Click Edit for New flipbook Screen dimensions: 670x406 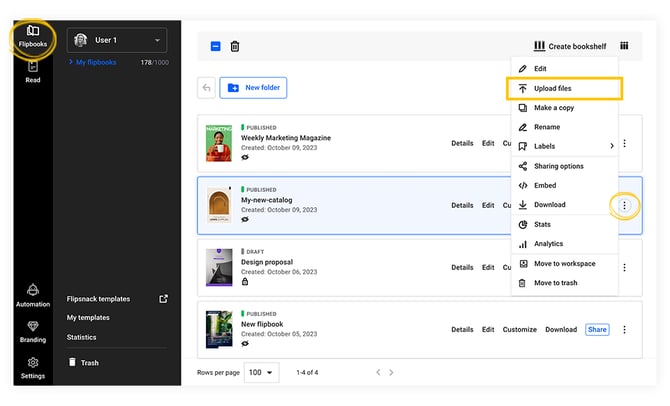point(488,330)
